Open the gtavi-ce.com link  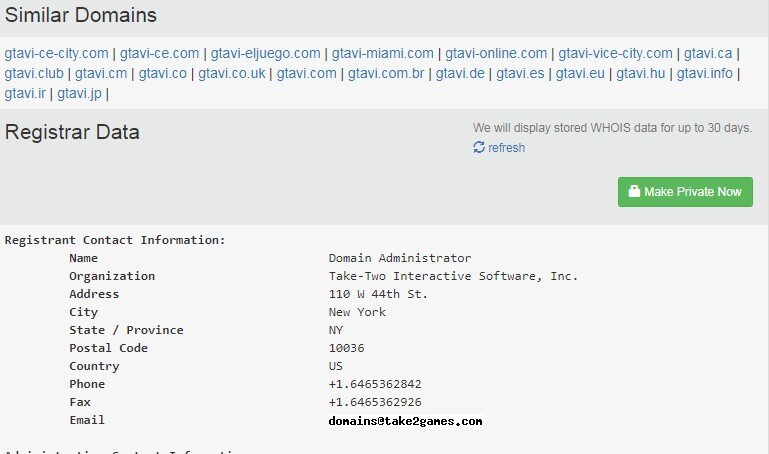pos(159,53)
